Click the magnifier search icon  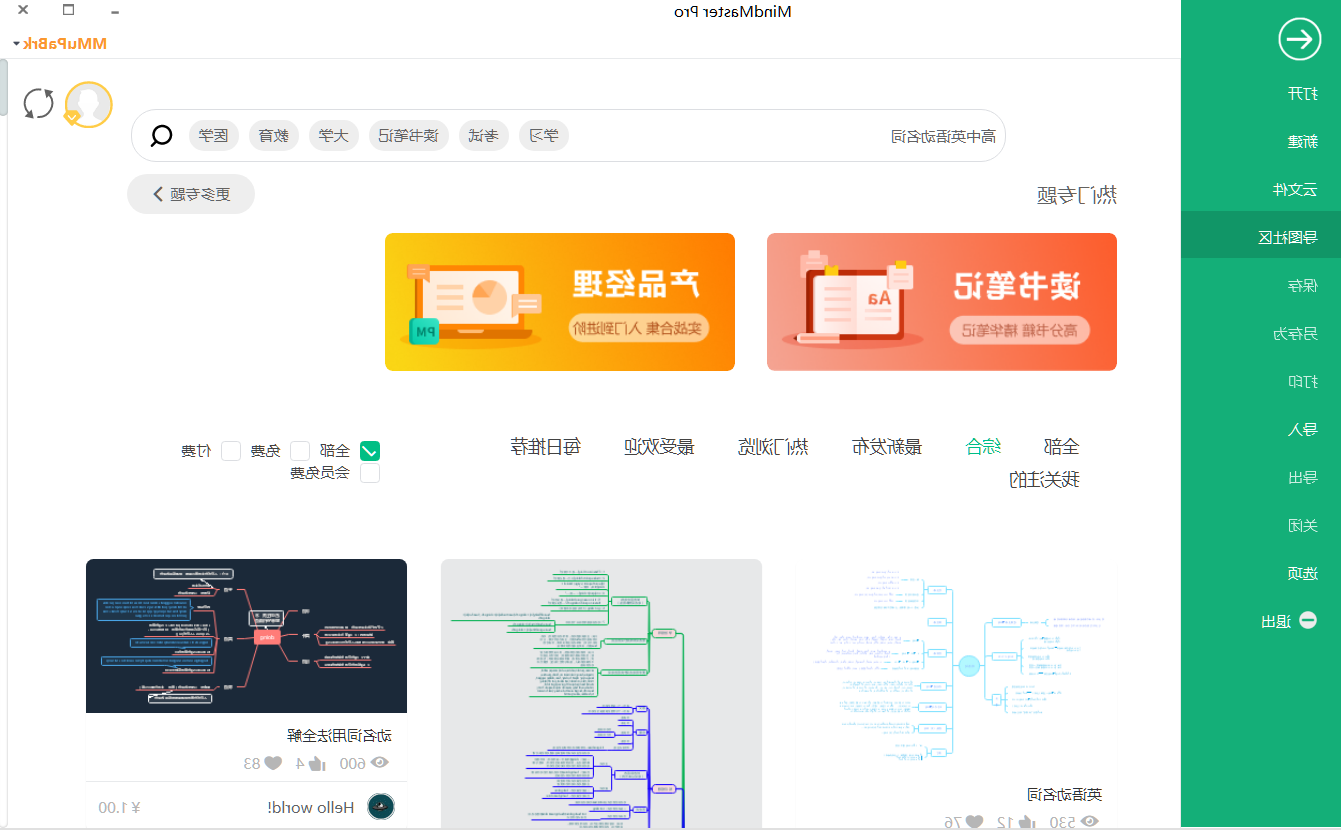click(x=161, y=135)
